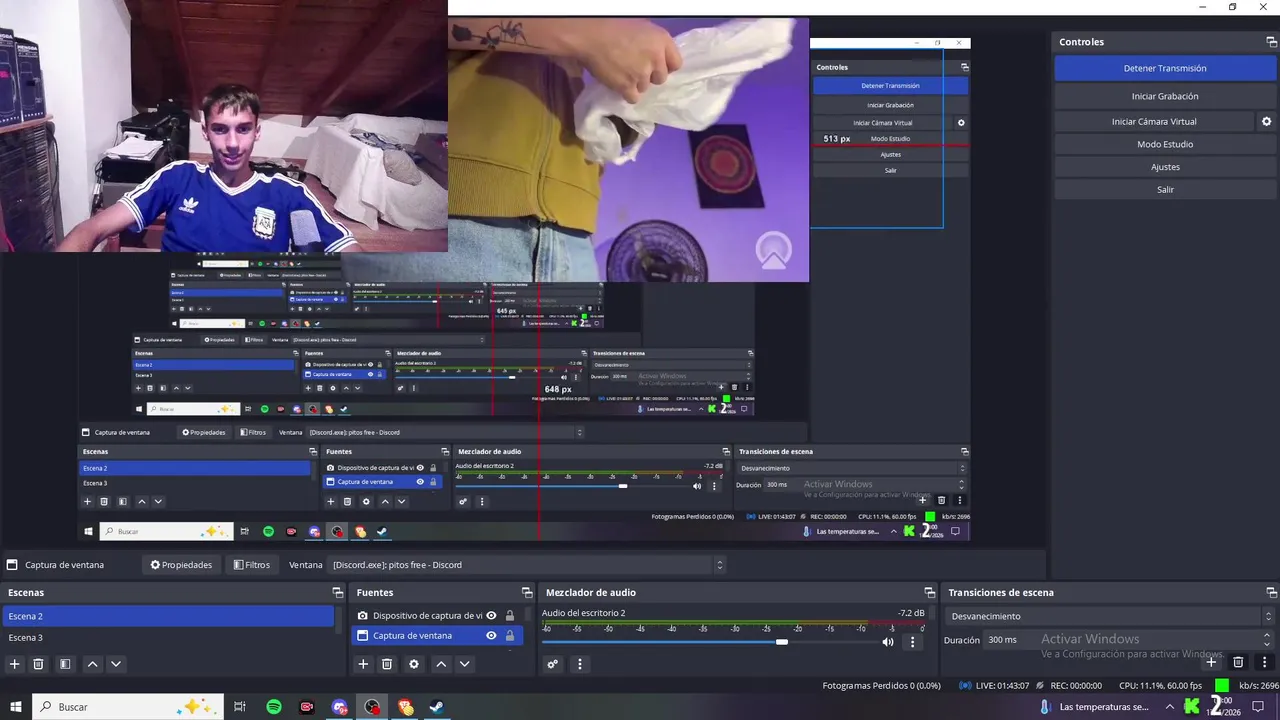
Task: Toggle visibility of Captura de ventana source
Action: pyautogui.click(x=491, y=636)
